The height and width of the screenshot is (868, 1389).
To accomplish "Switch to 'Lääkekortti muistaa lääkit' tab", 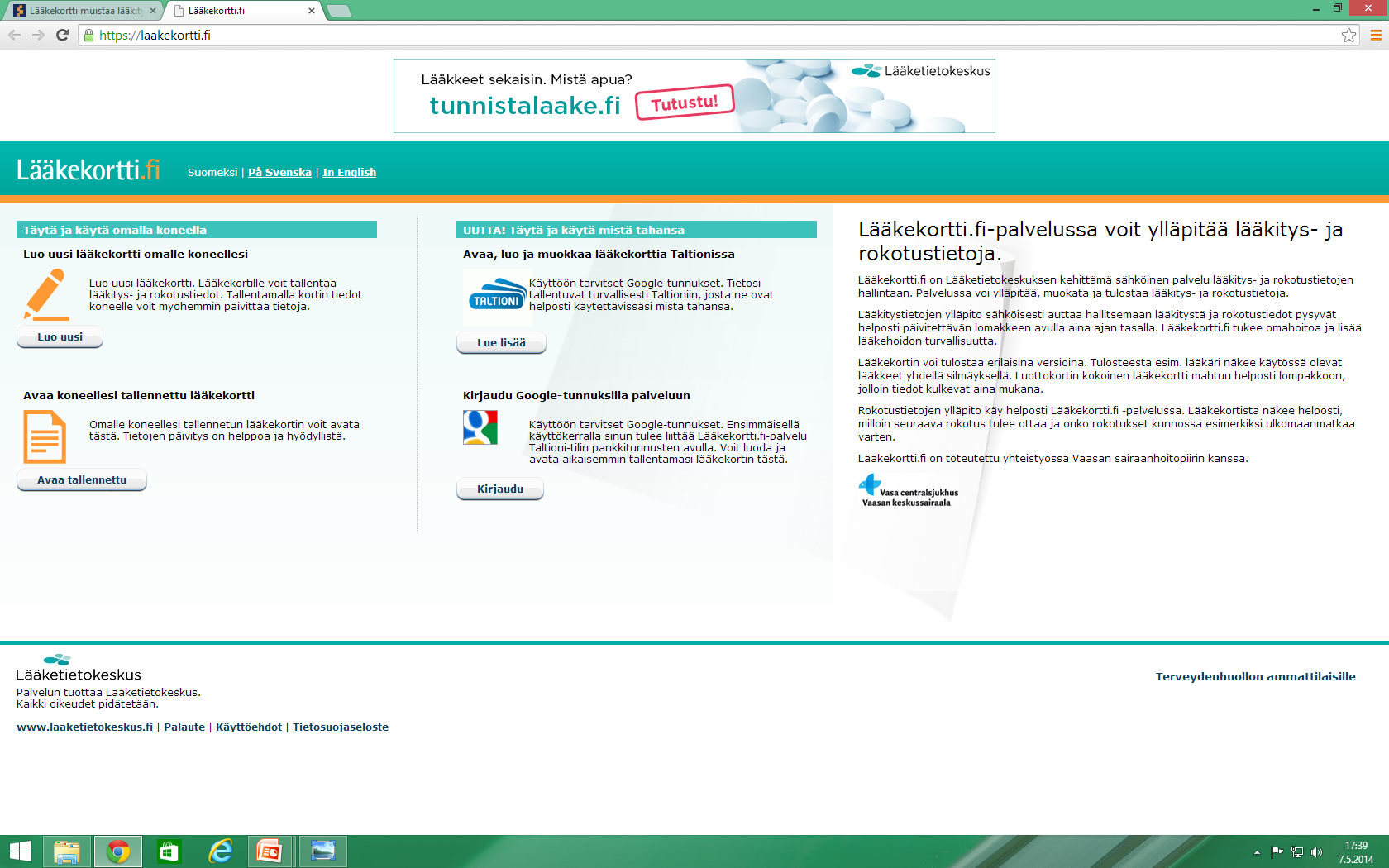I will (x=85, y=11).
